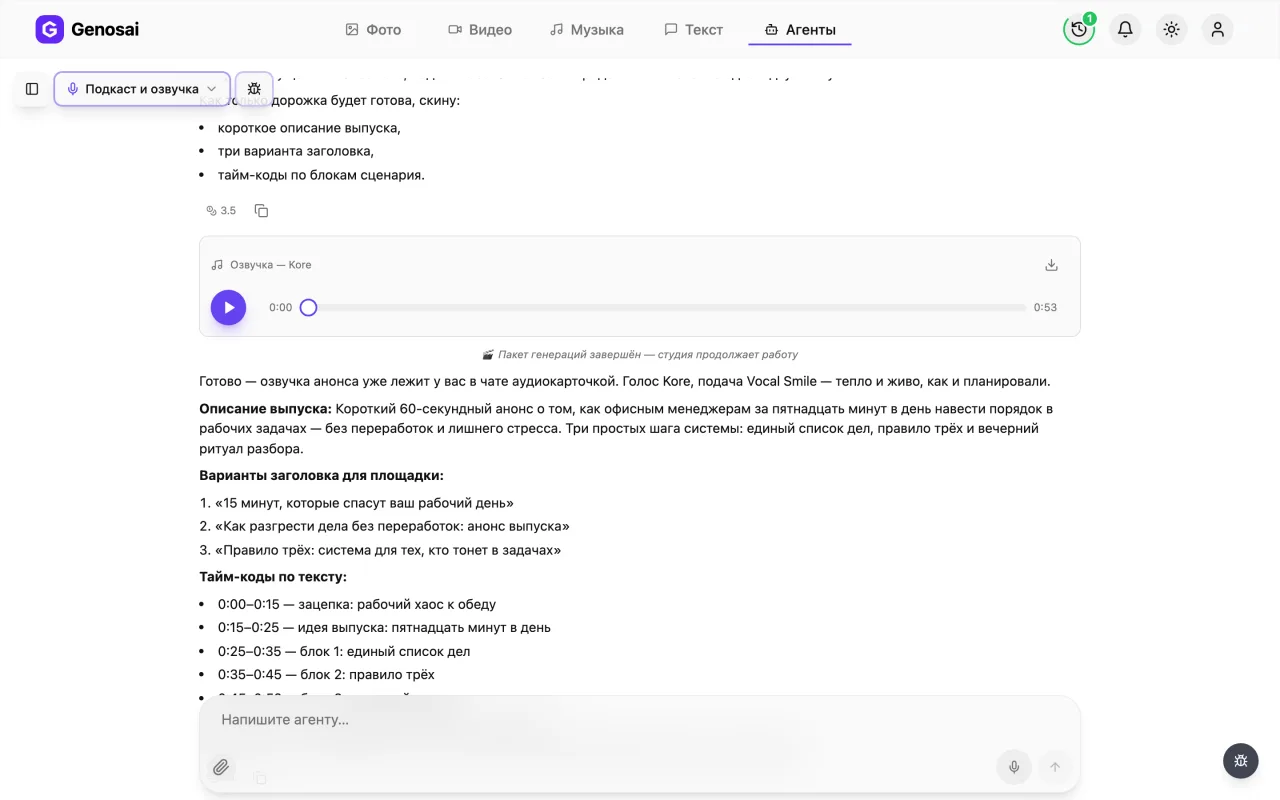
Task: Play the Kore voiceover audio
Action: click(x=228, y=308)
